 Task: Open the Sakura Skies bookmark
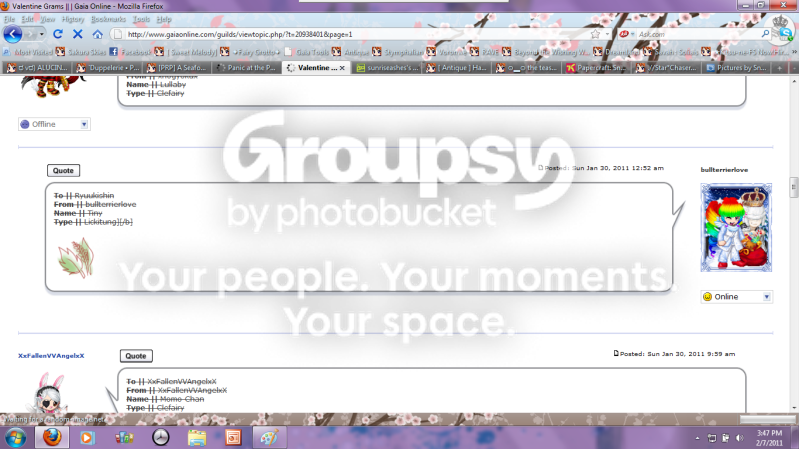pos(81,52)
